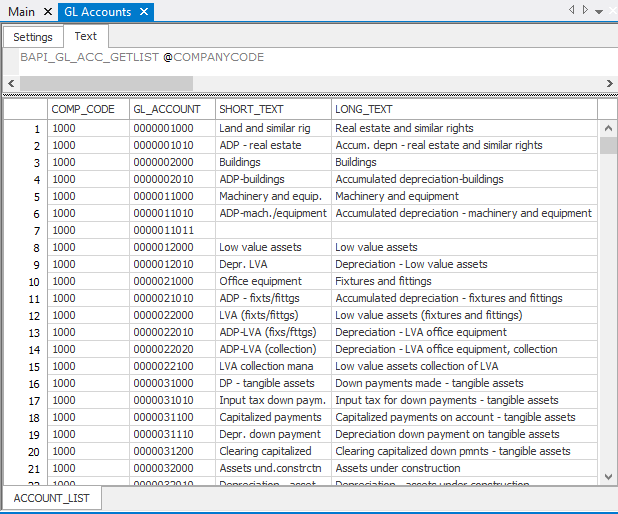Select row header number 7
Viewport: 618px width, 514px height.
[26, 231]
